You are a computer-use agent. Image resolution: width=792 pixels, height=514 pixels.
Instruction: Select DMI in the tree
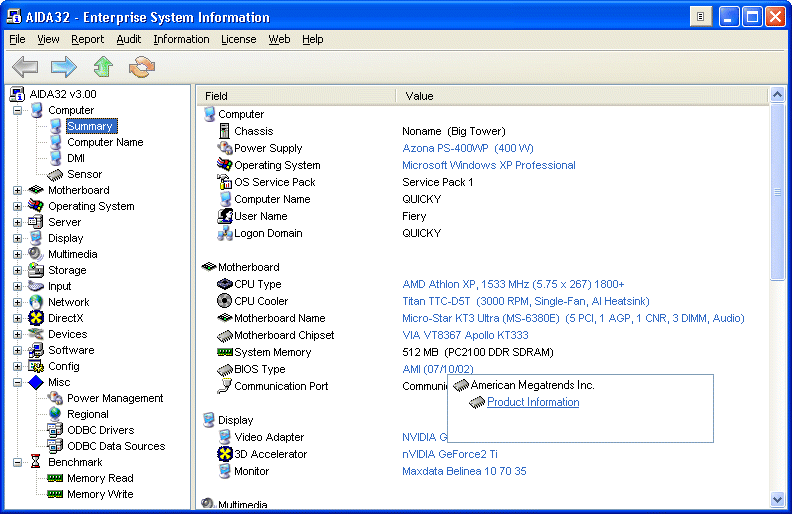[x=76, y=158]
